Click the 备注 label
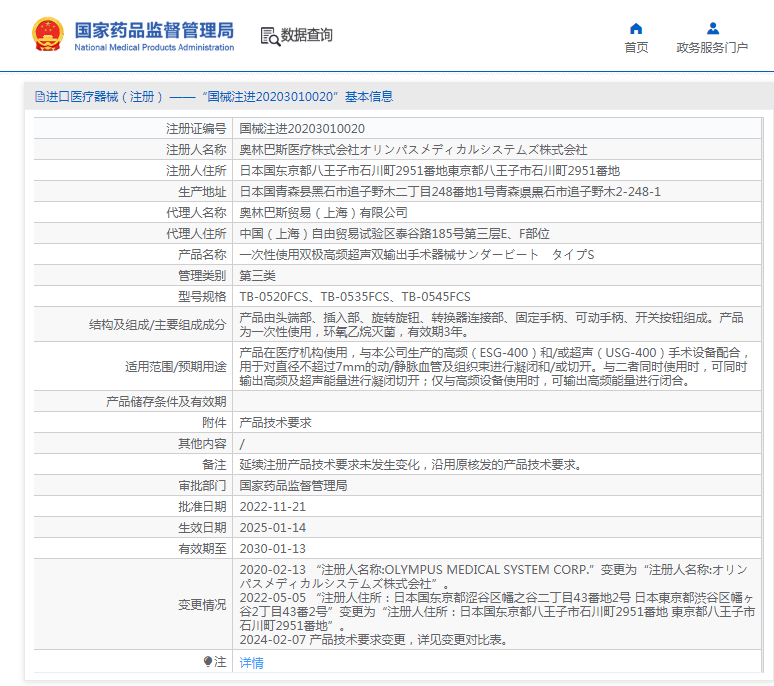The width and height of the screenshot is (774, 686). pyautogui.click(x=214, y=464)
